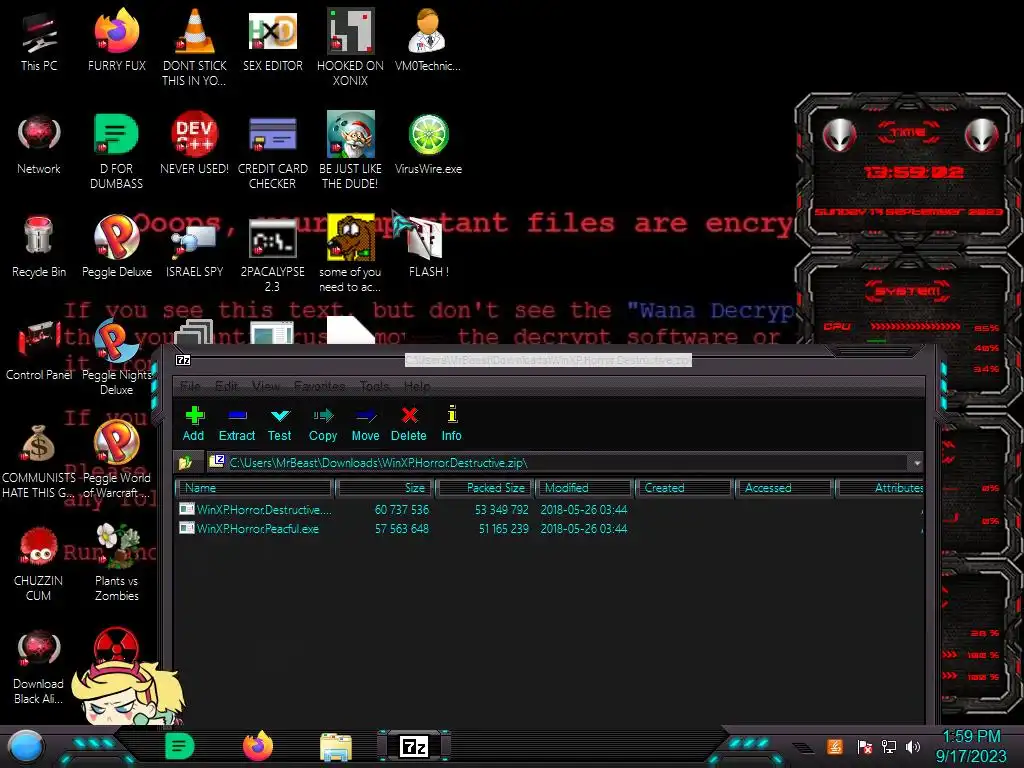Open the Edit menu in 7-Zip
Screen dimensions: 1024x768
click(x=227, y=386)
